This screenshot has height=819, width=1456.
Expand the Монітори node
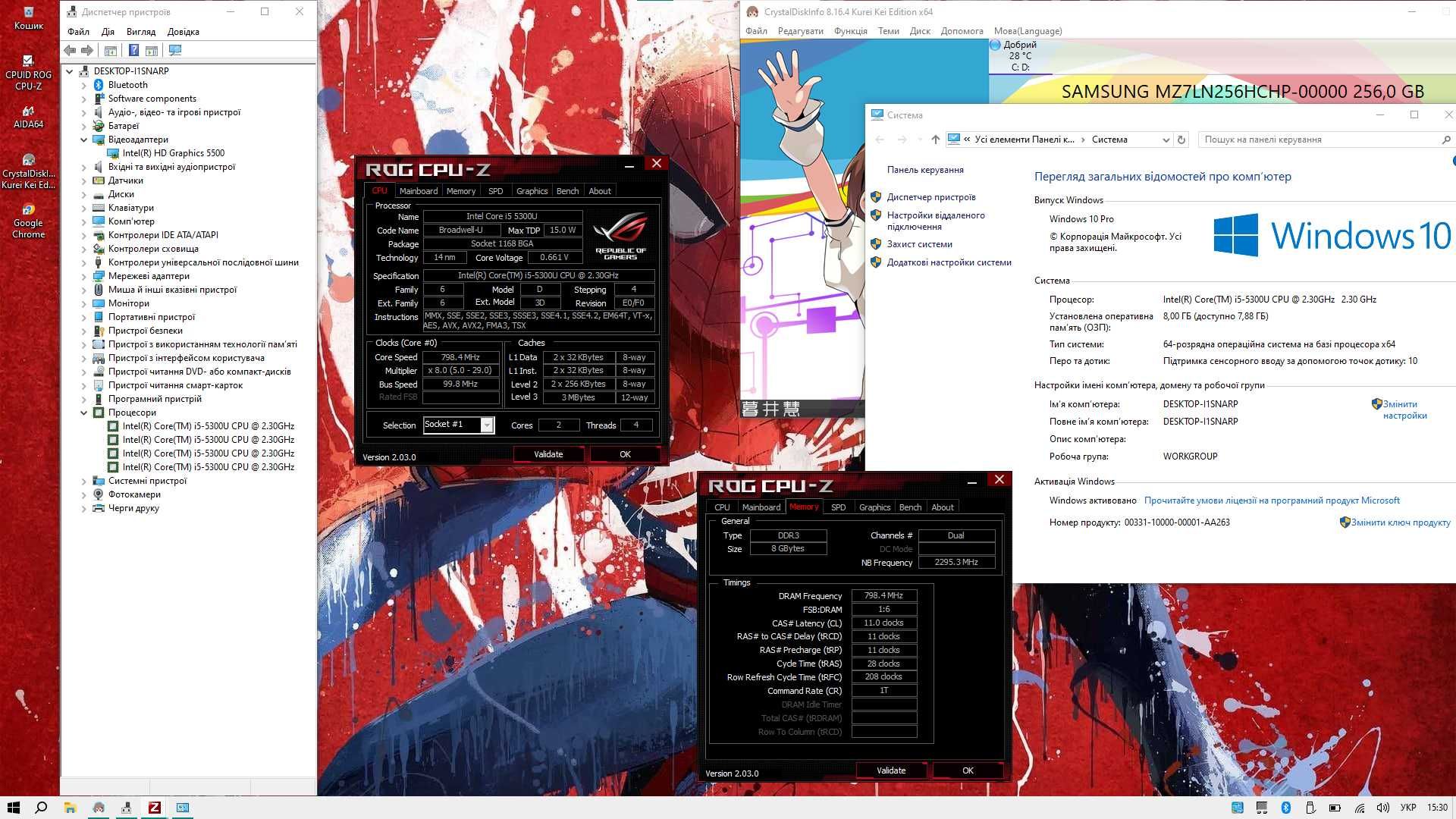tap(83, 303)
